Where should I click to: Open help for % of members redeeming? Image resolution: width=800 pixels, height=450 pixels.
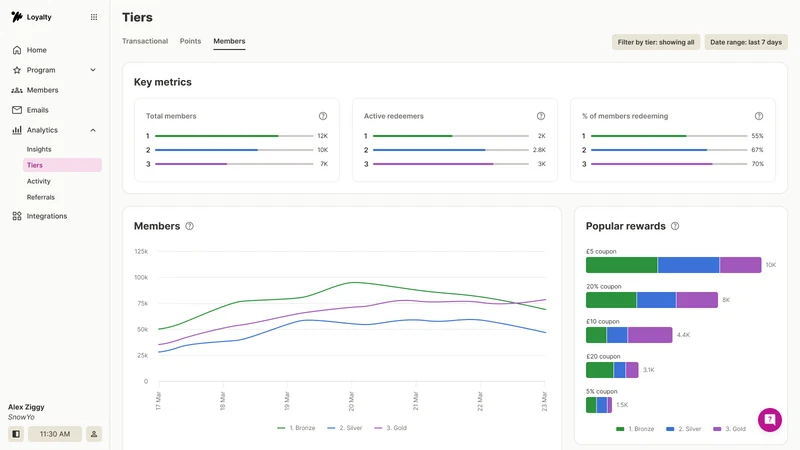point(759,116)
